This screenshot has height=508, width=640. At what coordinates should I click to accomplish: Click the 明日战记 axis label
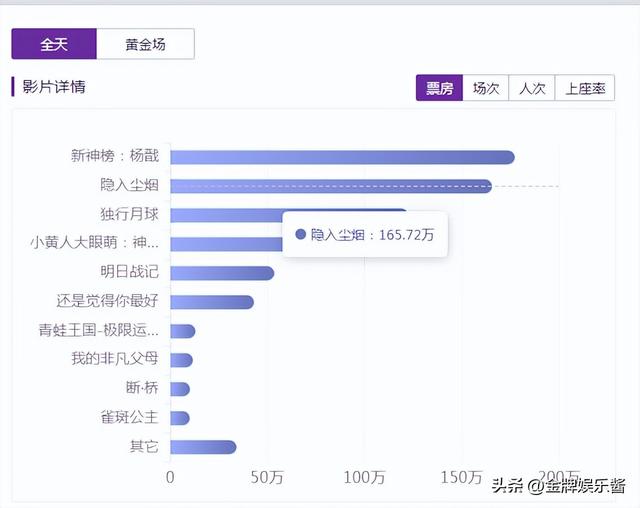pos(129,271)
